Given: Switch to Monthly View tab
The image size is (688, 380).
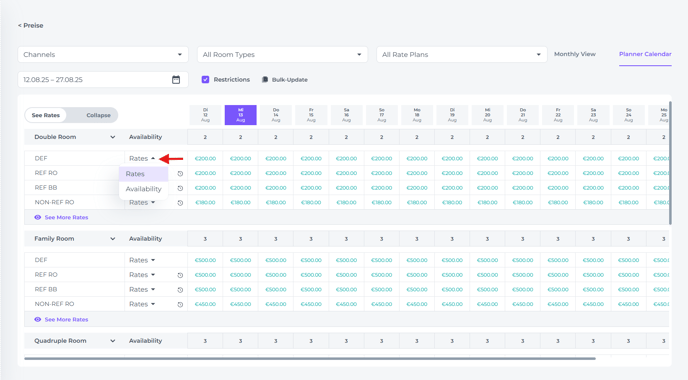Looking at the screenshot, I should click(x=575, y=54).
